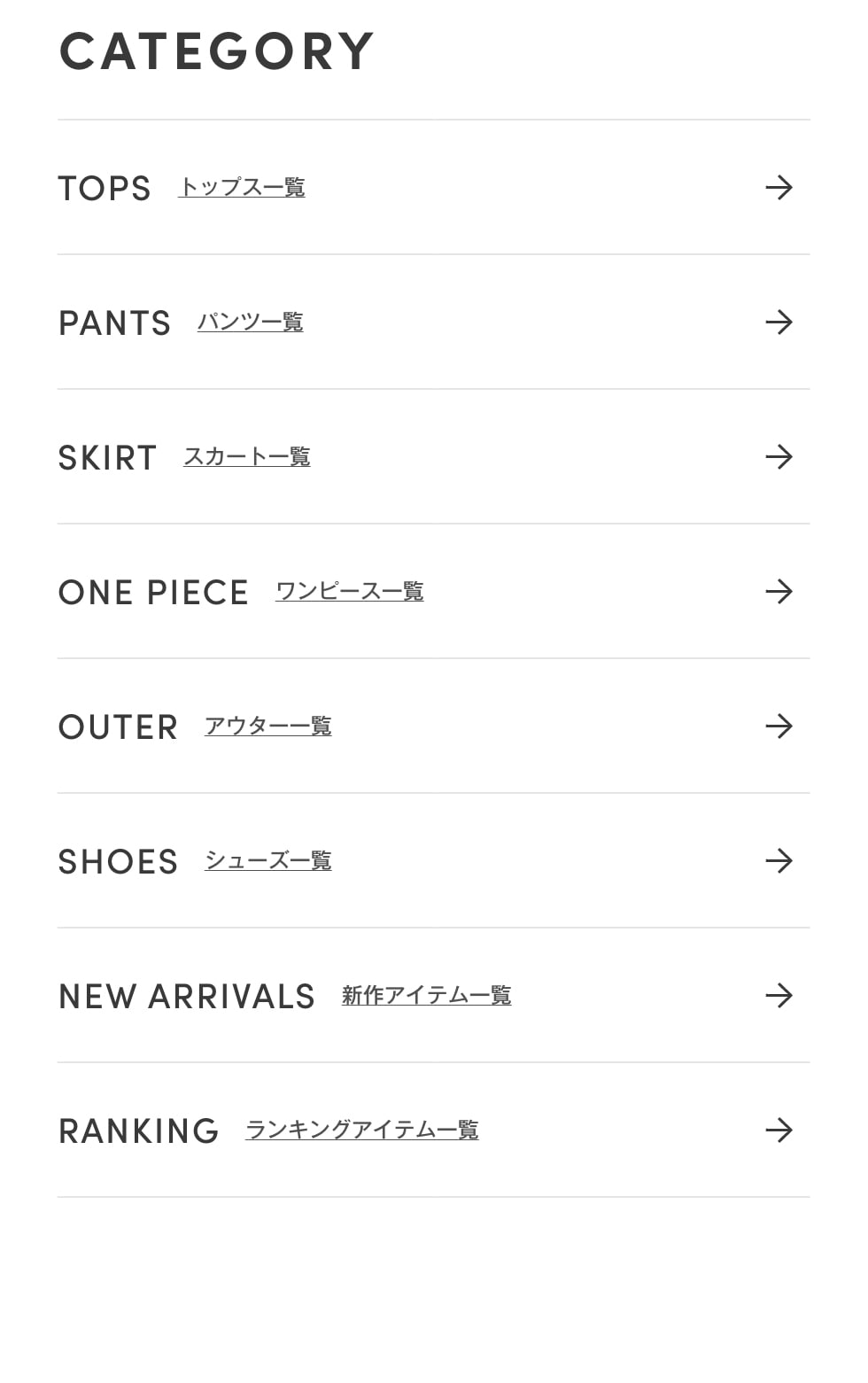Follow the スカート一覧 link

(x=246, y=457)
